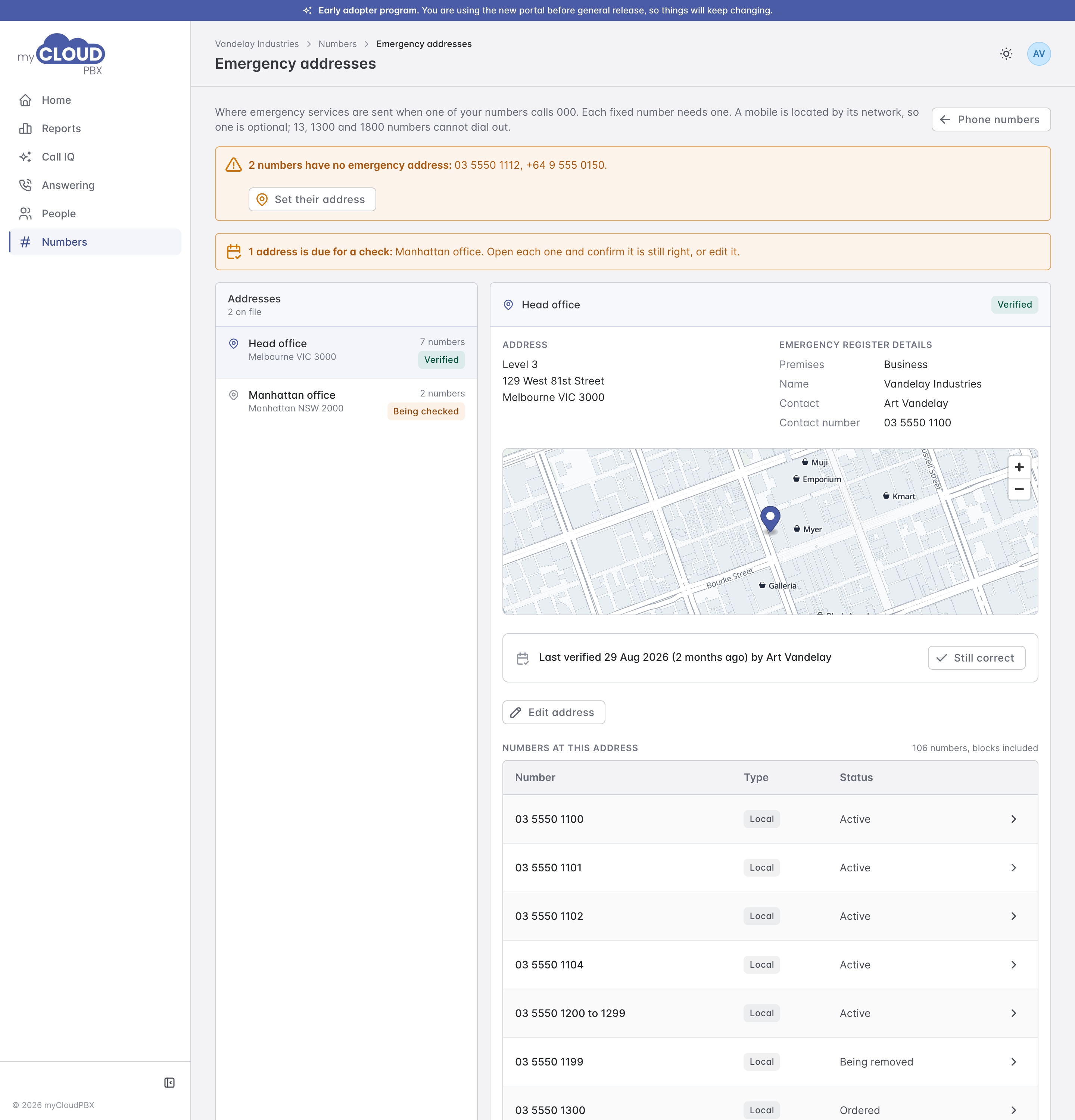Open the AV user avatar menu
The image size is (1075, 1120).
[1038, 54]
